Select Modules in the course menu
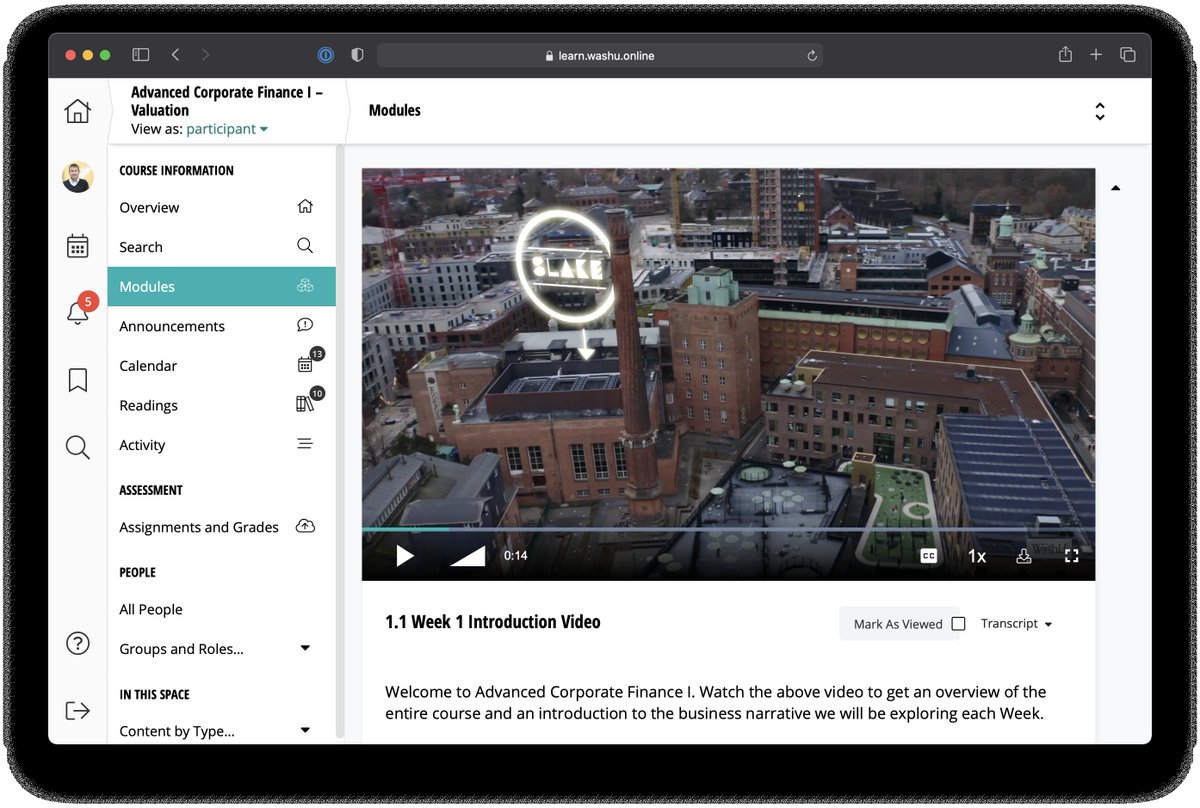Screen dimensions: 1200x808 221,286
